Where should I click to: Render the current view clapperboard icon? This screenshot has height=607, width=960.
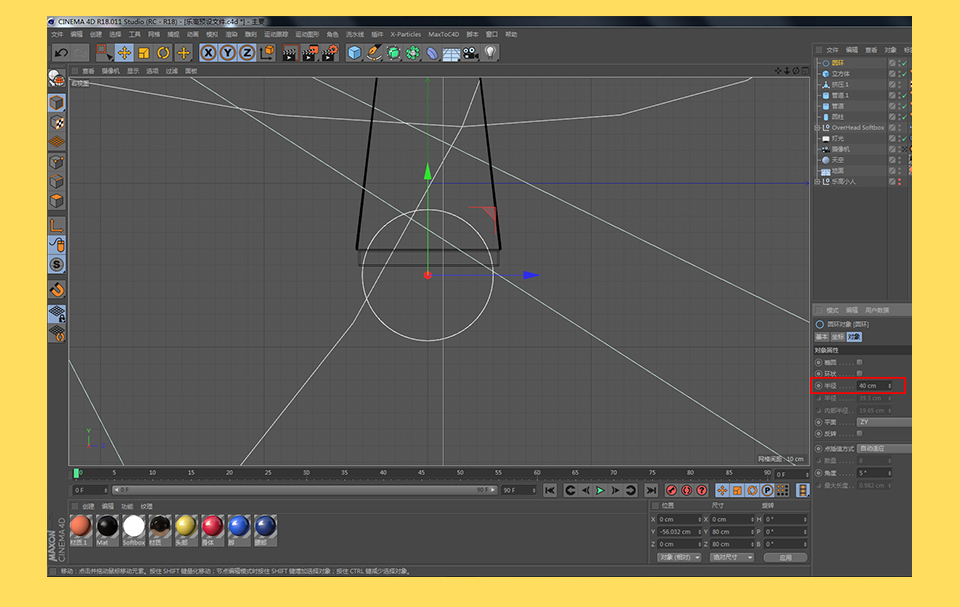290,53
